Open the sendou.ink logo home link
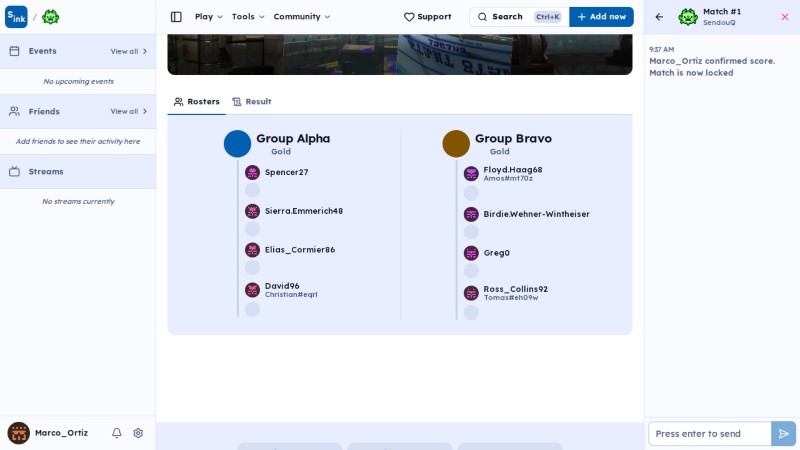This screenshot has height=450, width=800. coord(16,17)
